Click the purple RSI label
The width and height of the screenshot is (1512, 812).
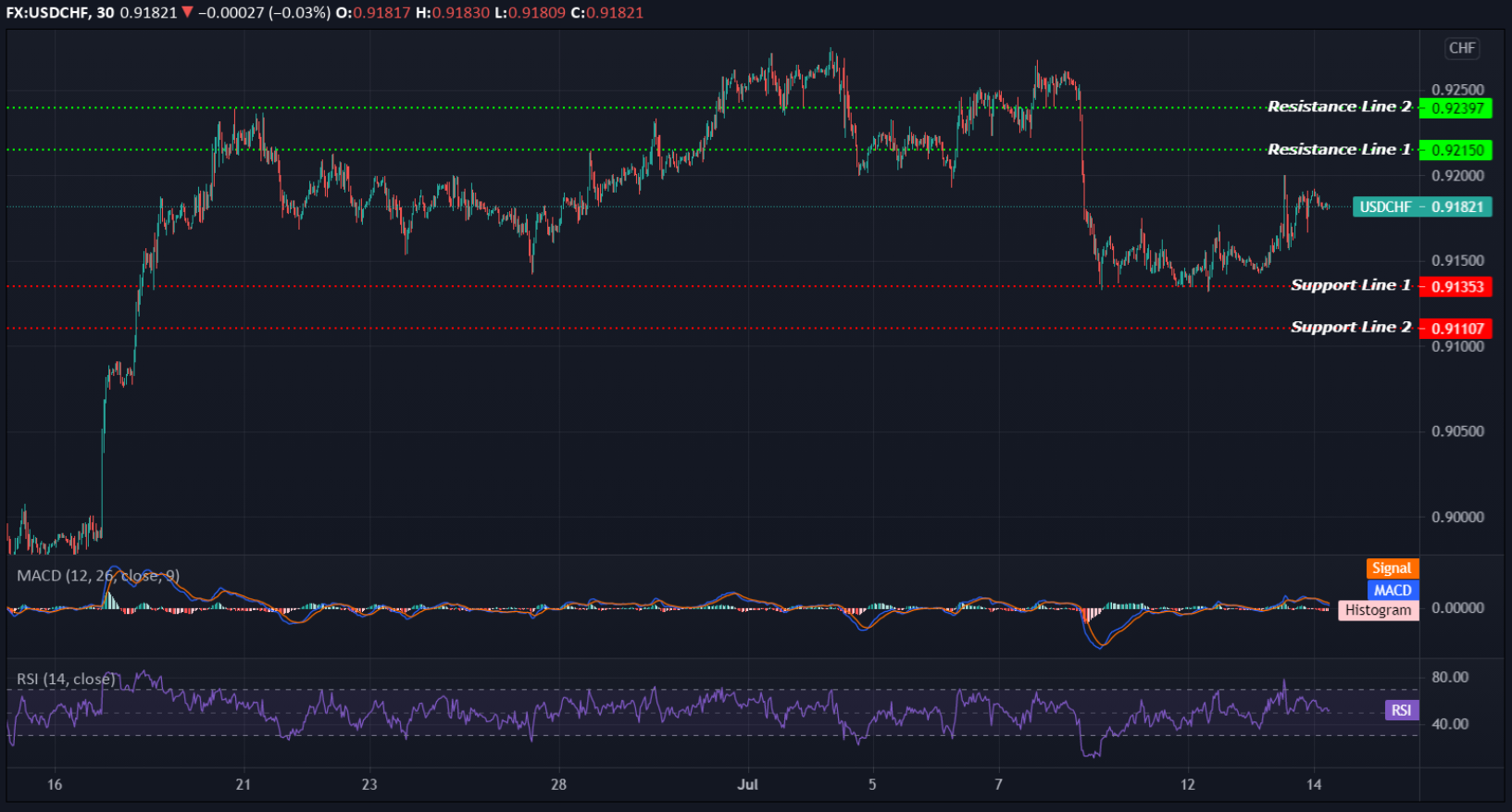(x=1401, y=710)
